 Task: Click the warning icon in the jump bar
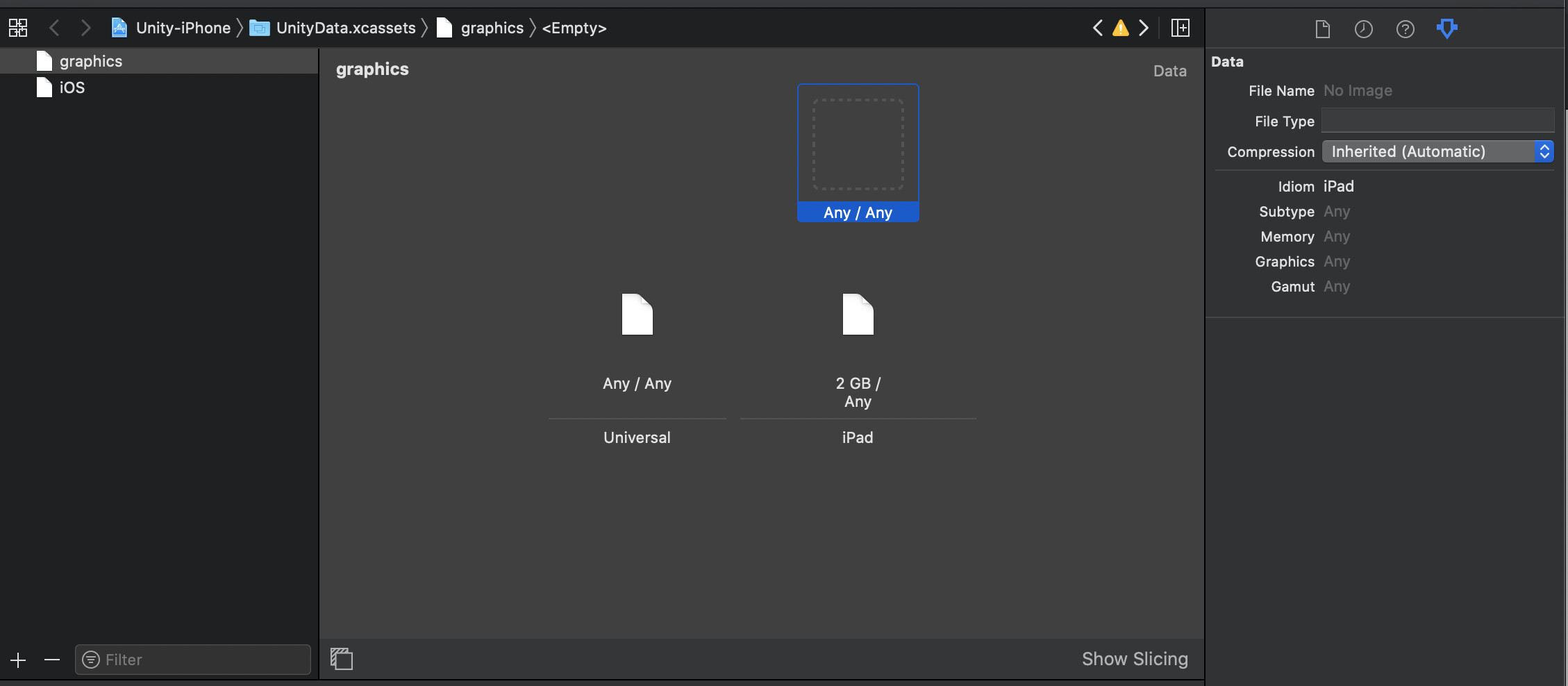click(x=1120, y=28)
